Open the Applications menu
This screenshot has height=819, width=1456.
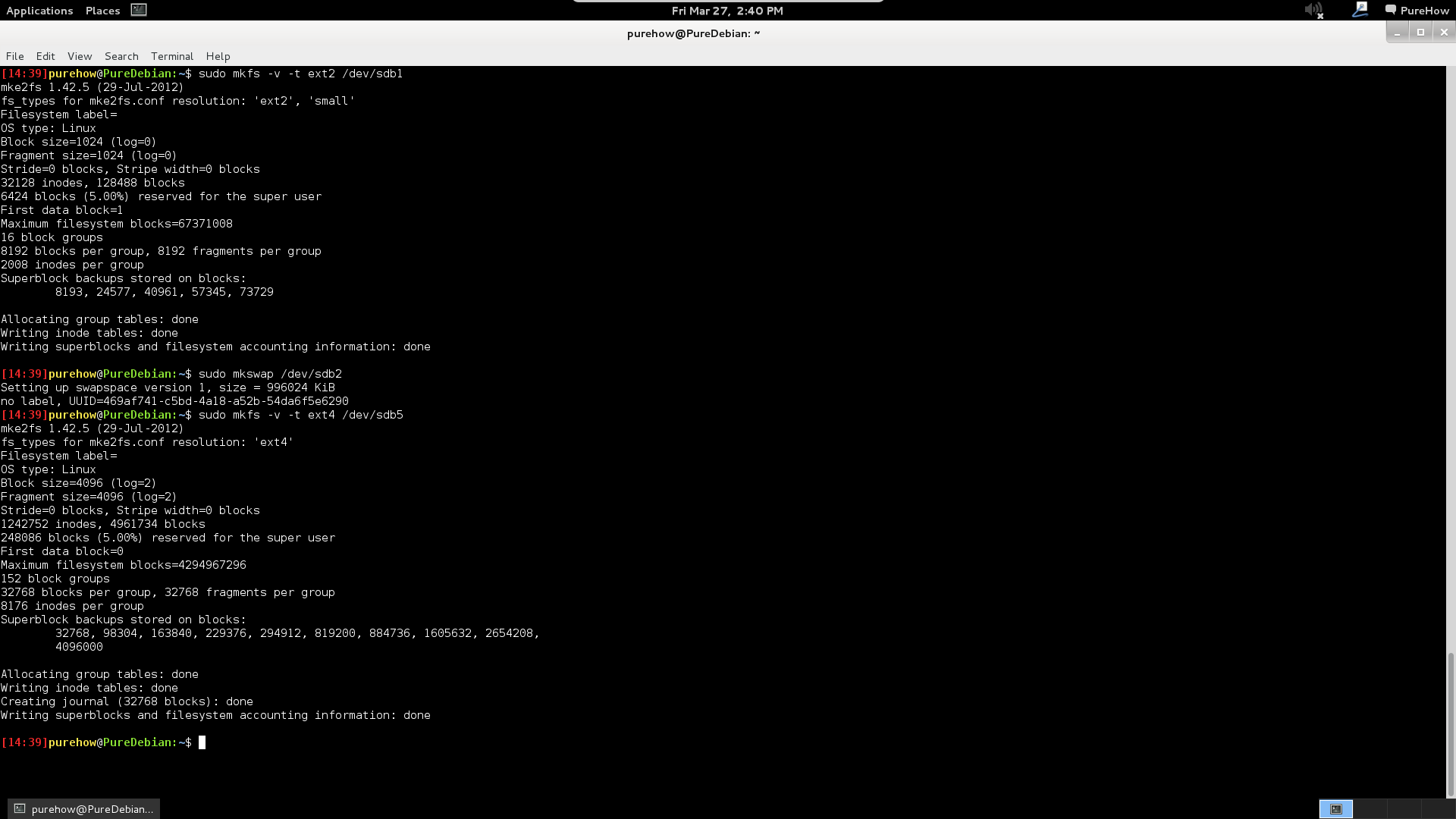[x=39, y=11]
